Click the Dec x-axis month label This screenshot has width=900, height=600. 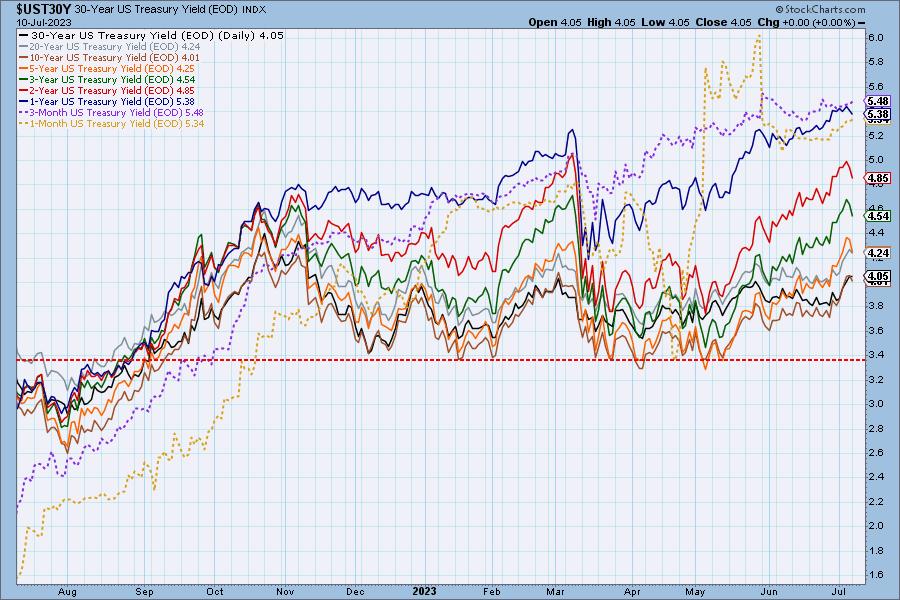coord(355,592)
